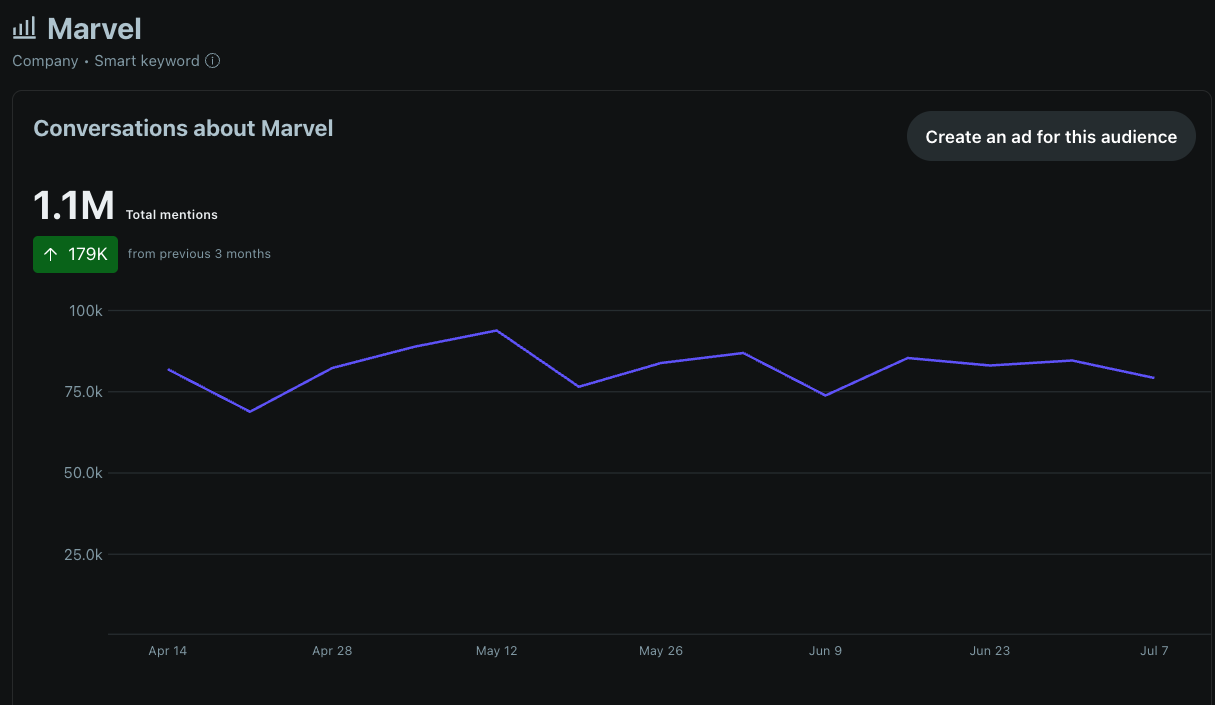Click the from previous 3 months text
The height and width of the screenshot is (705, 1215).
click(199, 254)
